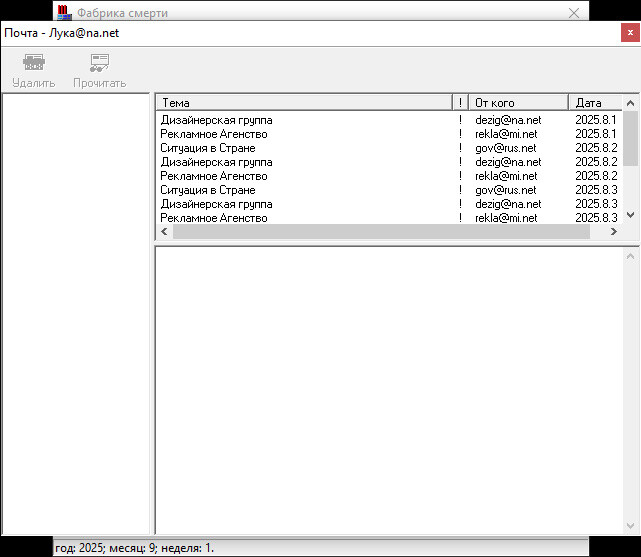Select the Ситуация в Стране message dated 2025.8.3
The image size is (641, 557).
[388, 190]
